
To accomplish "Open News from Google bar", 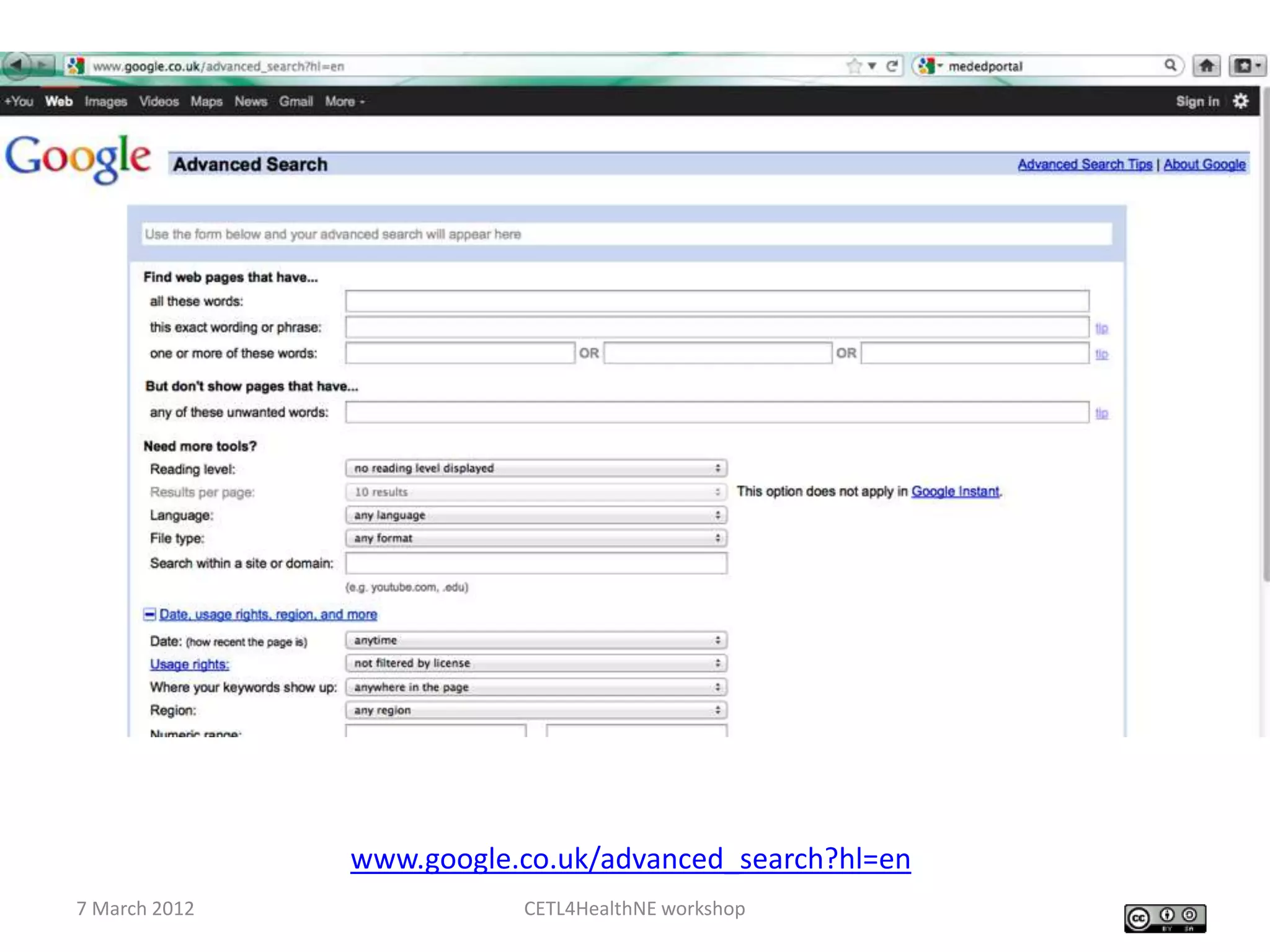I will tap(251, 101).
